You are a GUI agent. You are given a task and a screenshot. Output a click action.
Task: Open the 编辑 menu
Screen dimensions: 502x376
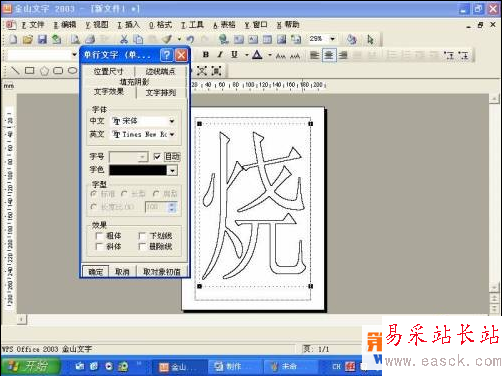point(65,25)
